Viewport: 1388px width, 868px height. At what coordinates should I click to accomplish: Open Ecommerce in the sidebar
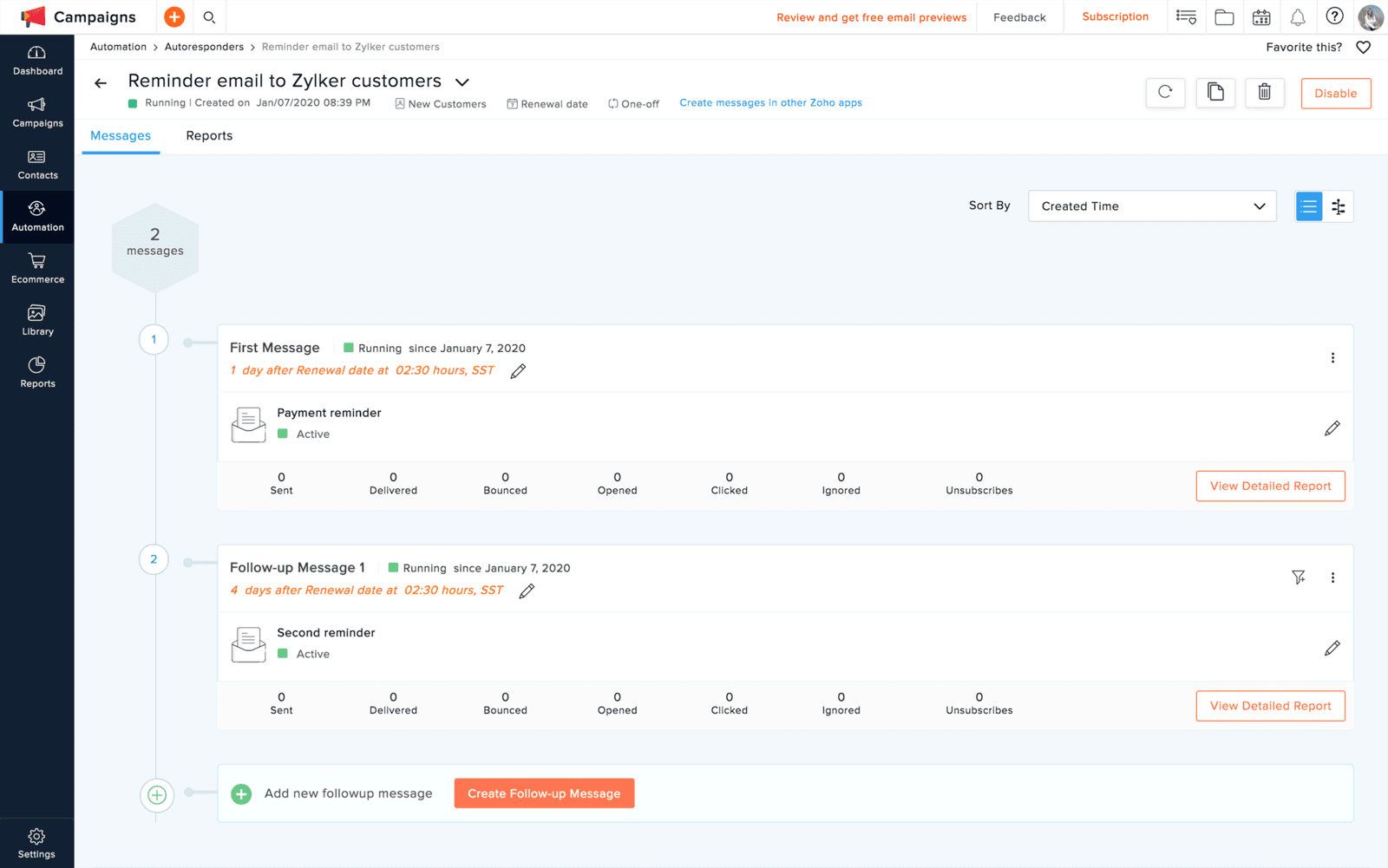tap(37, 269)
